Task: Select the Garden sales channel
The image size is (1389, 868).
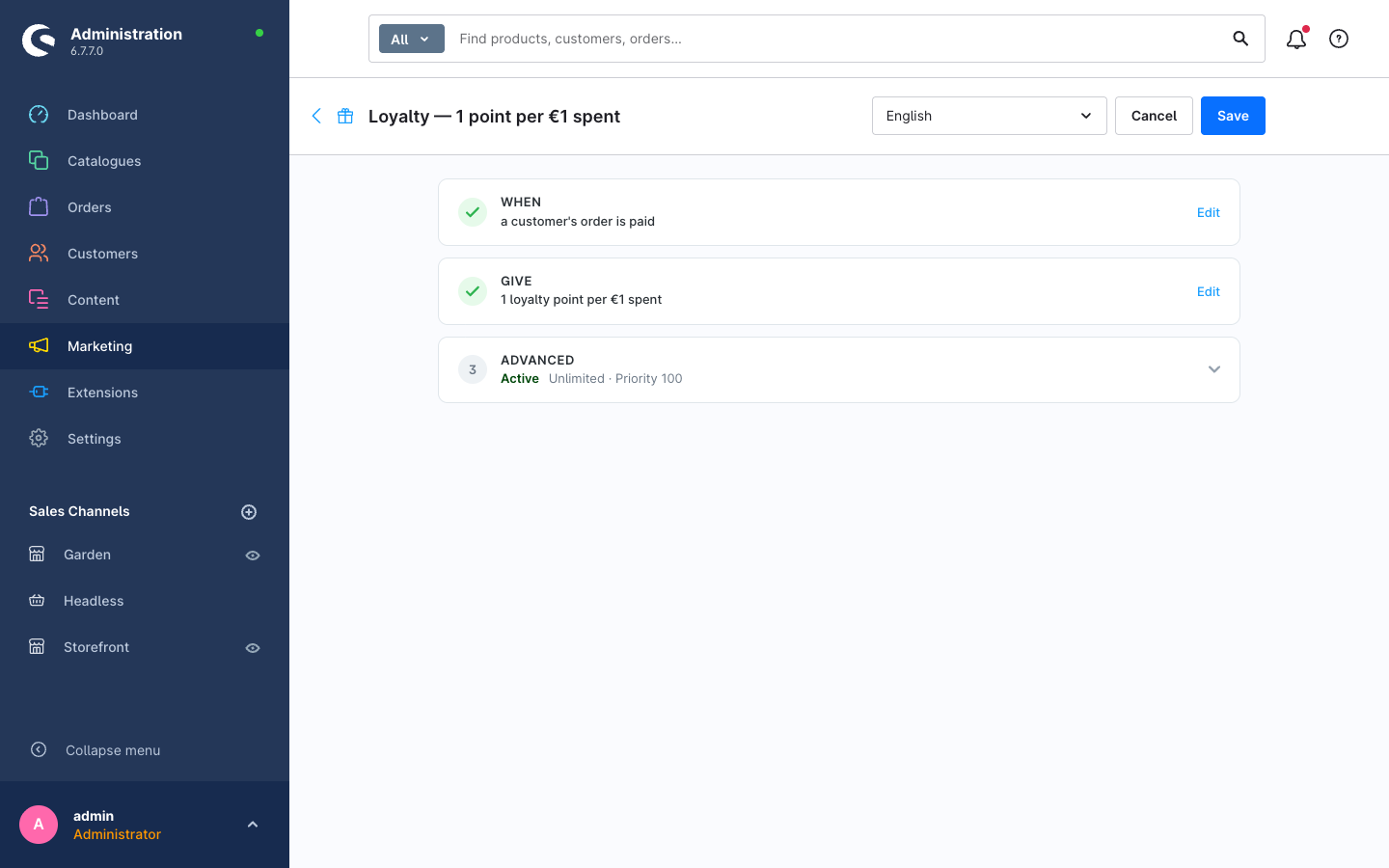Action: click(87, 555)
